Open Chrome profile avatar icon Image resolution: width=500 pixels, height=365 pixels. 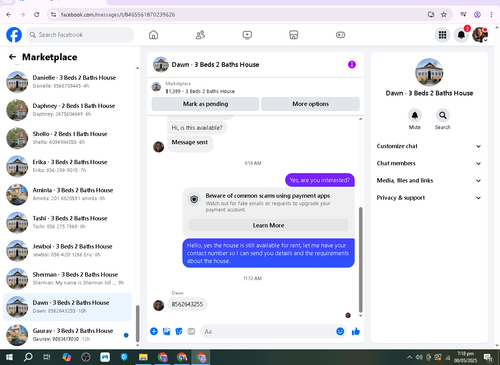[477, 14]
